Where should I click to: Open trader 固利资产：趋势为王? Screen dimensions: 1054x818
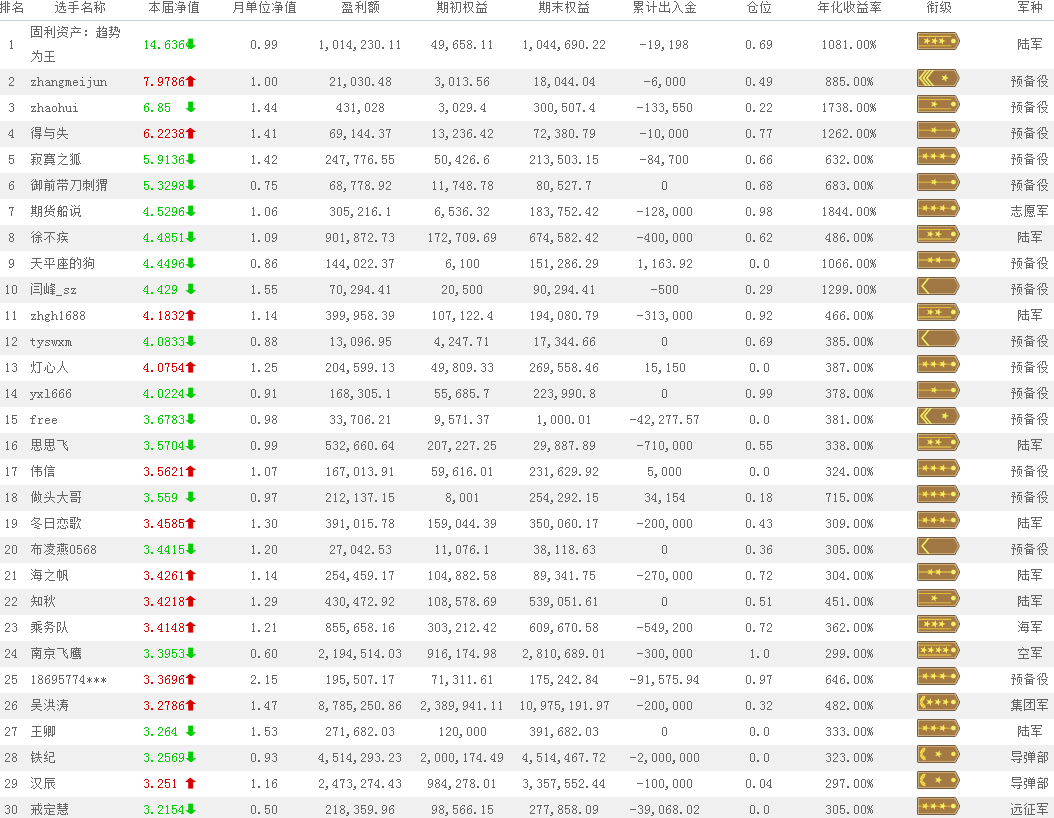pos(75,44)
